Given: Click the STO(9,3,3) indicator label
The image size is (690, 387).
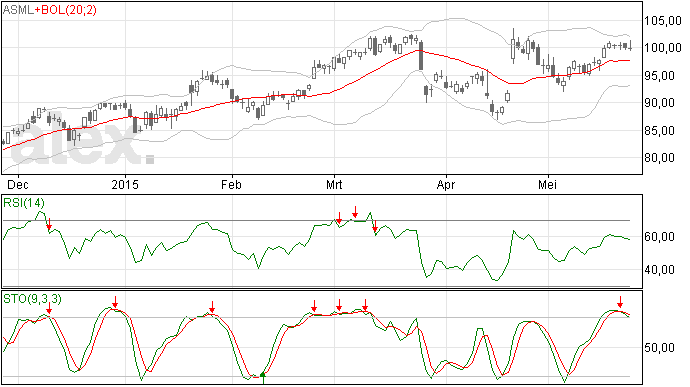Looking at the screenshot, I should click(32, 299).
